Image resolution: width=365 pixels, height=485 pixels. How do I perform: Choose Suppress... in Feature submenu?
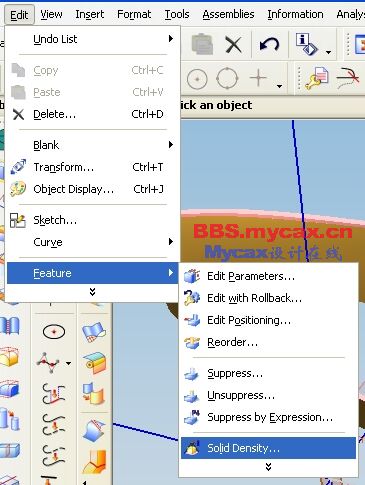coord(269,373)
